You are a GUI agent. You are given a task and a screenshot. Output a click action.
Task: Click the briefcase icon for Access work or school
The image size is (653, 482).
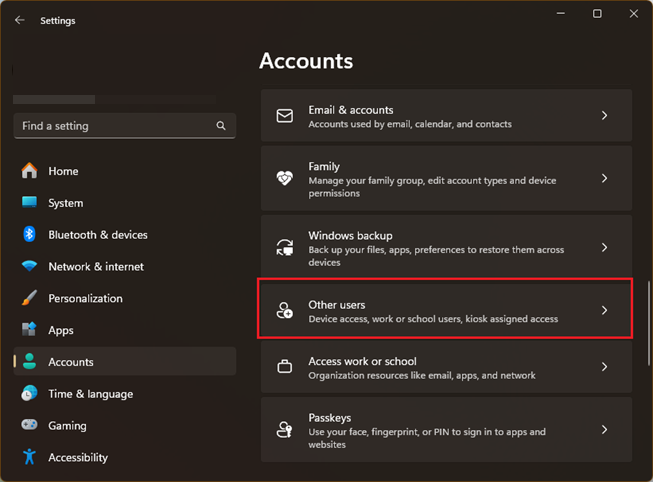point(285,367)
